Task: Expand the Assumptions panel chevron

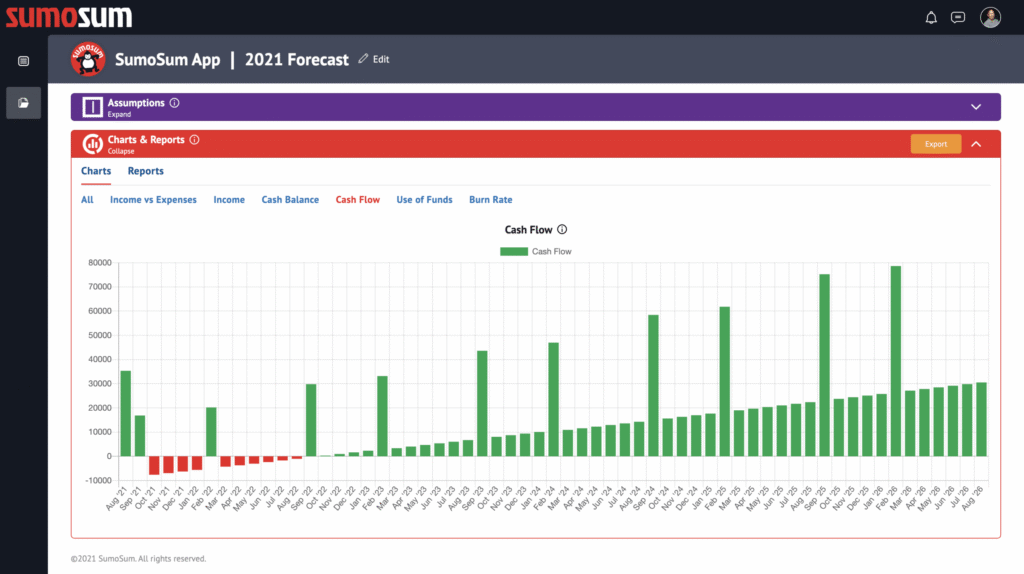Action: (977, 107)
